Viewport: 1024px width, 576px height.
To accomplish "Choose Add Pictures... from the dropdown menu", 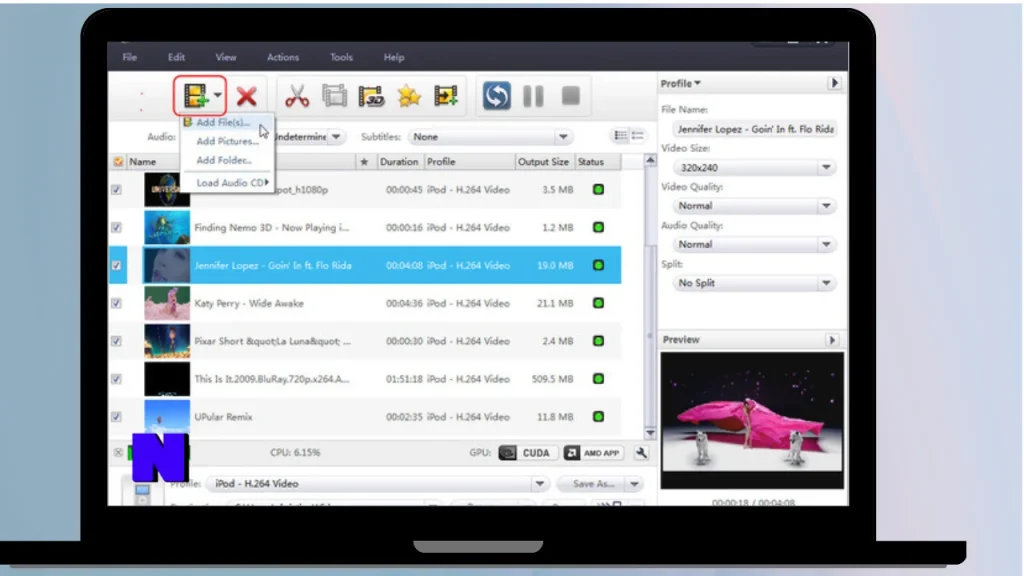I will (x=227, y=141).
